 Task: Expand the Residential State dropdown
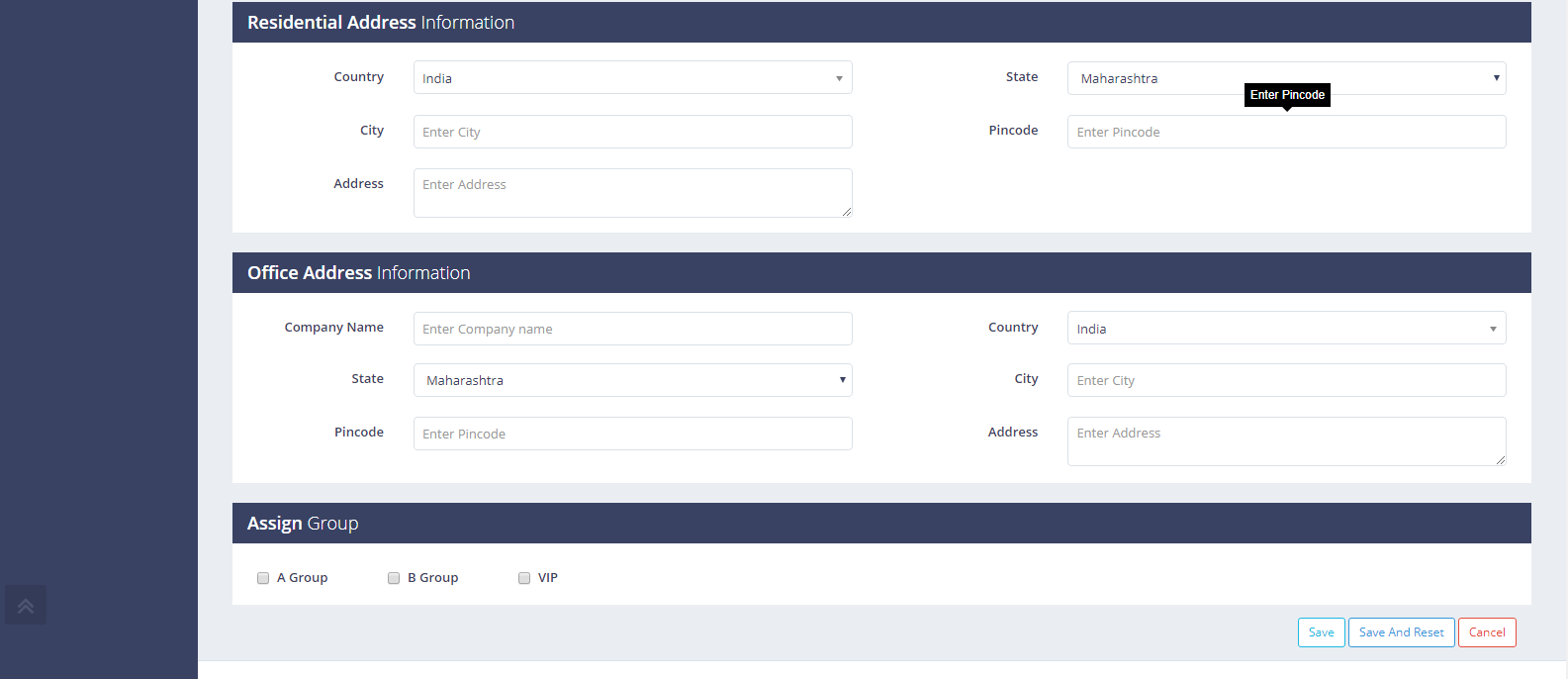[1286, 78]
